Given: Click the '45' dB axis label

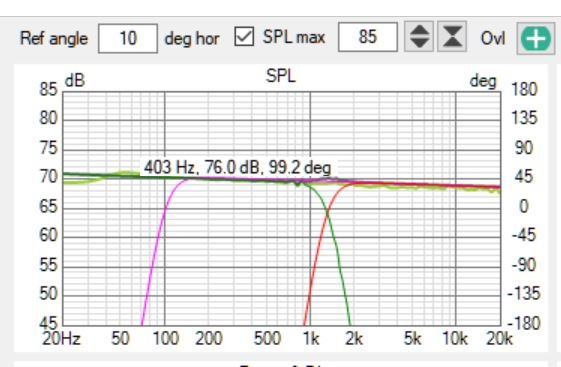Looking at the screenshot, I should pos(48,323).
